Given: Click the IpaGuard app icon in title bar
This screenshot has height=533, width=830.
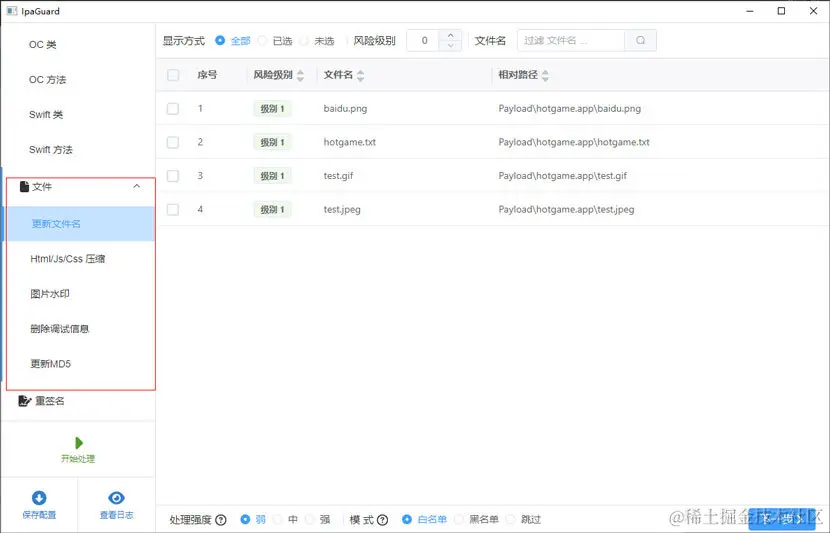Looking at the screenshot, I should point(12,11).
